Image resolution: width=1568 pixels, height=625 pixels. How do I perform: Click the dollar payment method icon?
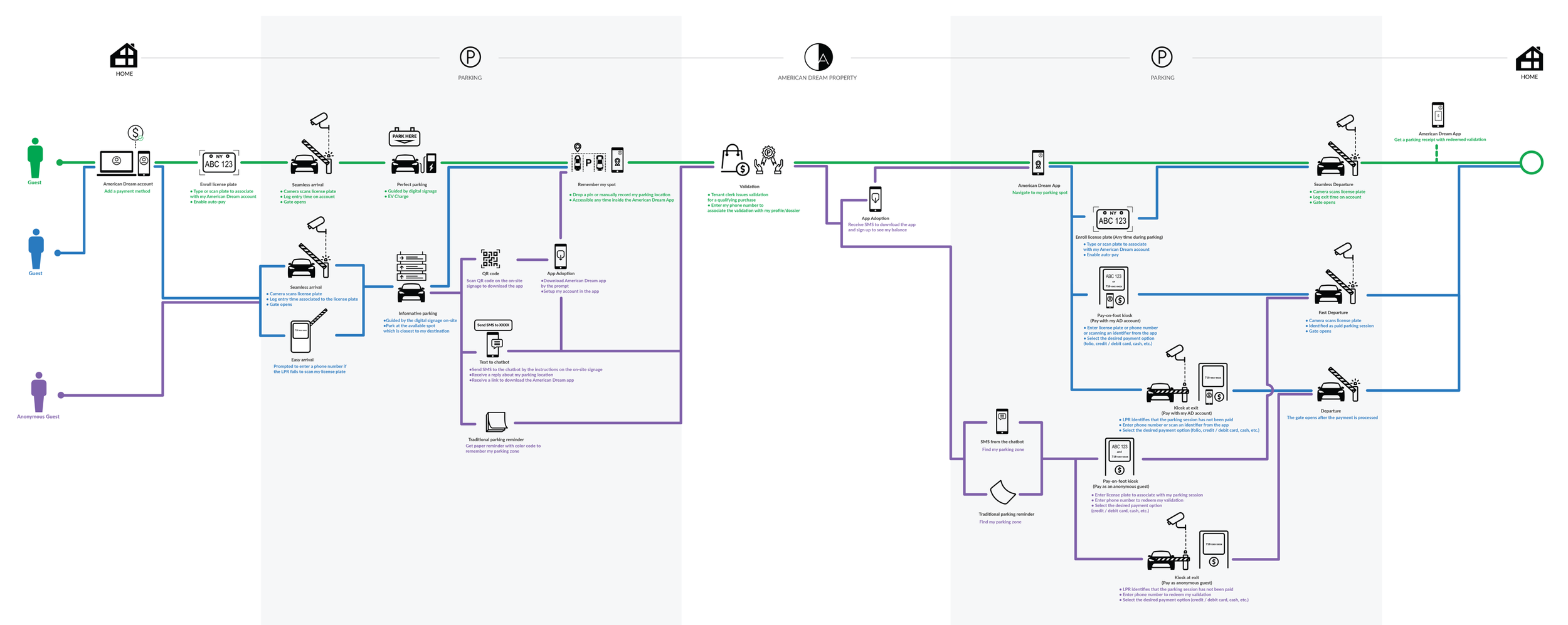tap(135, 133)
